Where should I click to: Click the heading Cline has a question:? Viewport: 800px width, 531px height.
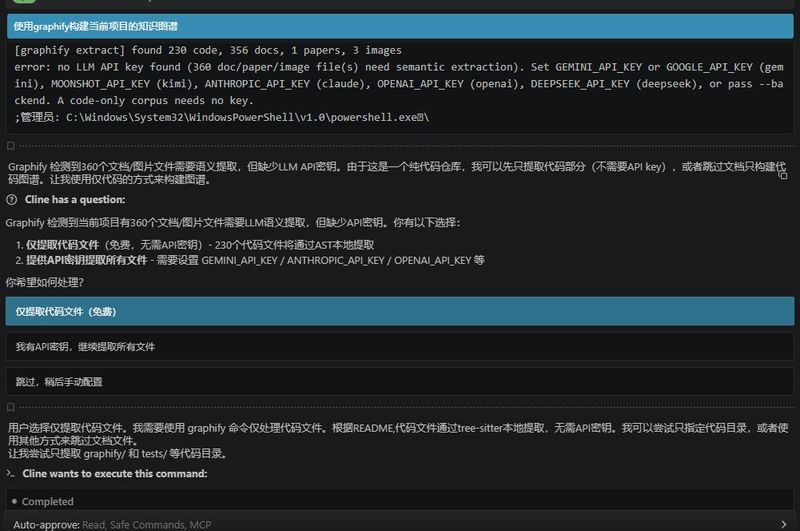tap(75, 199)
